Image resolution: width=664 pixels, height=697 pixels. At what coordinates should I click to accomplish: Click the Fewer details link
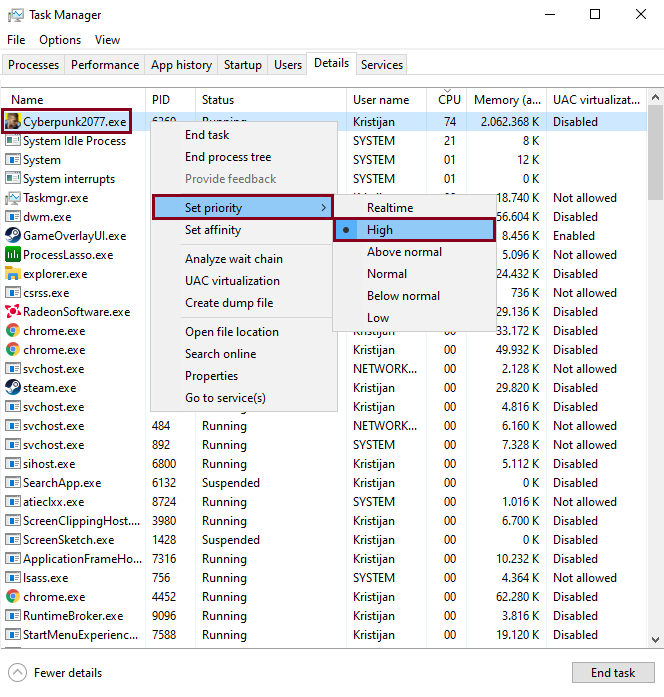68,673
